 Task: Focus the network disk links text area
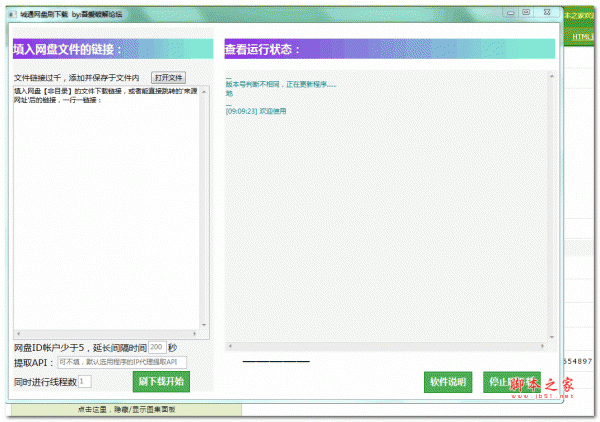106,208
